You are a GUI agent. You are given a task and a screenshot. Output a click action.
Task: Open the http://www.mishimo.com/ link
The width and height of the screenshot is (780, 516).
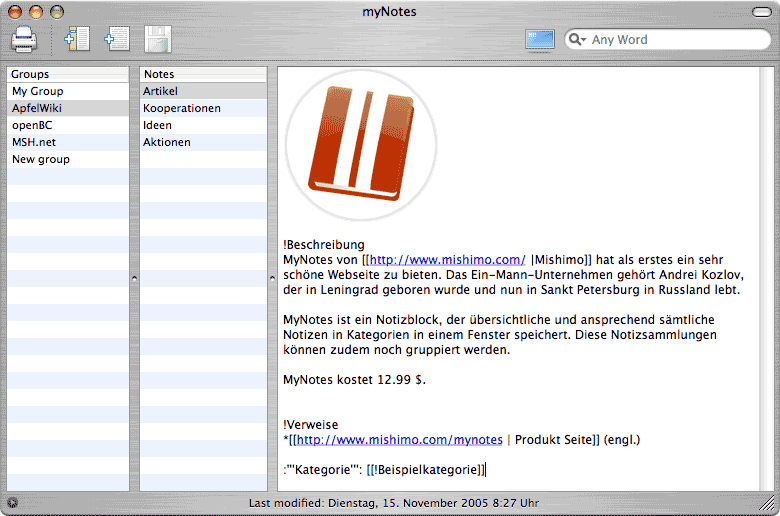click(x=447, y=259)
